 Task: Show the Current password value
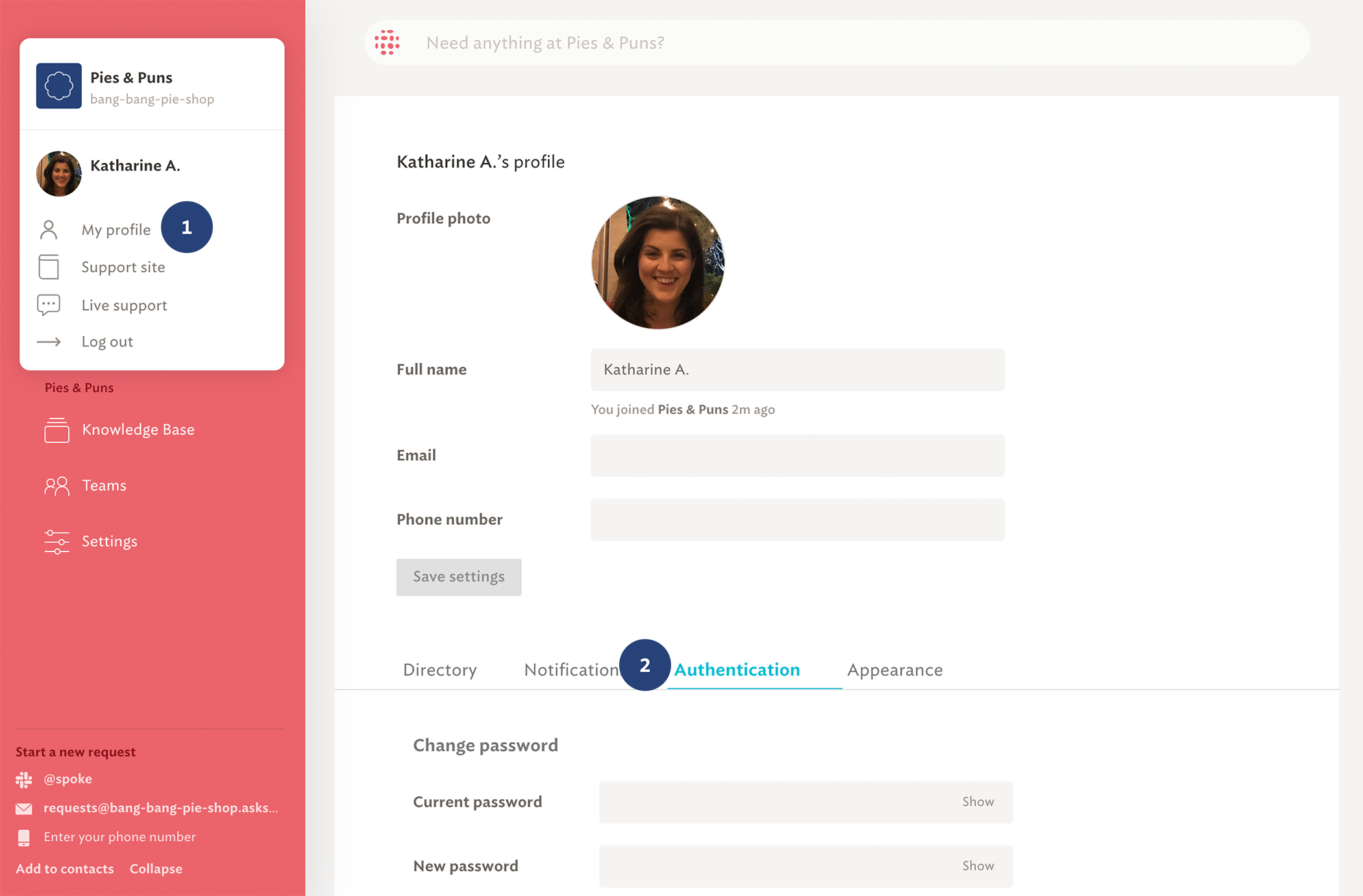978,802
